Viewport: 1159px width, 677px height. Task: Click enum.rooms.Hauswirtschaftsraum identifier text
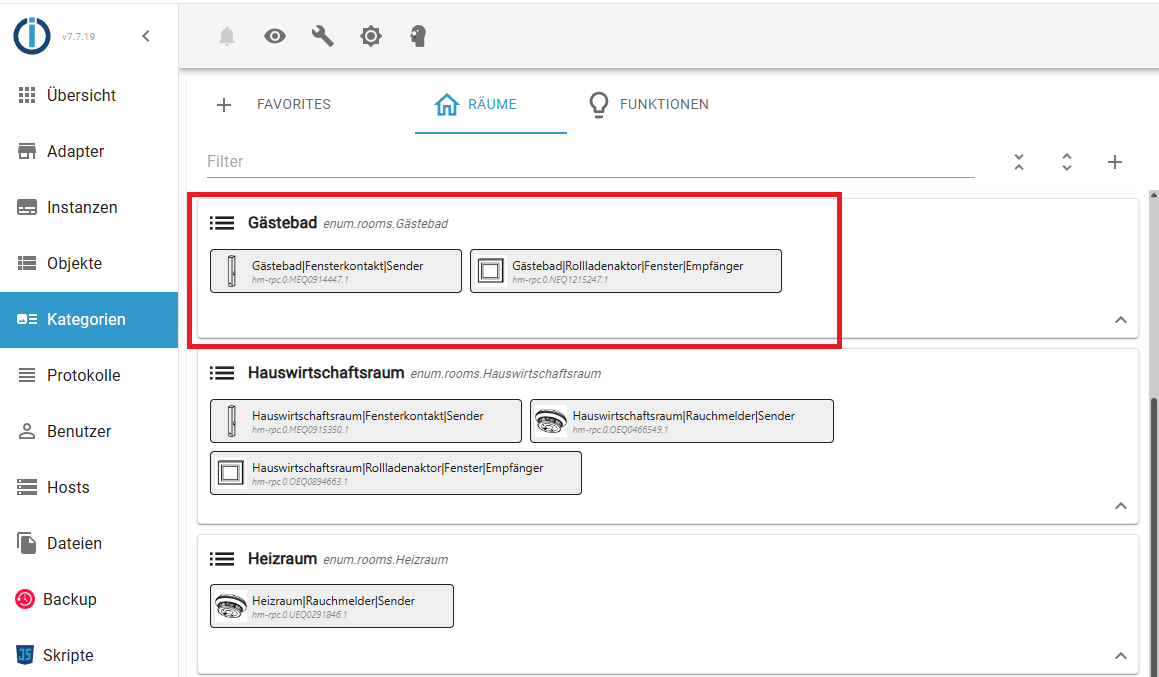click(506, 374)
